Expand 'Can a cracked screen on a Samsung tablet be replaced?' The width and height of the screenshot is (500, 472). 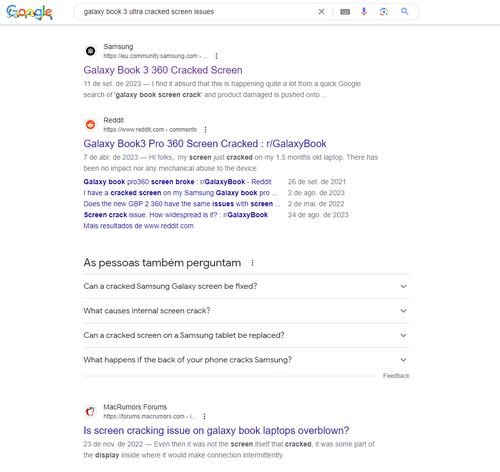(246, 335)
